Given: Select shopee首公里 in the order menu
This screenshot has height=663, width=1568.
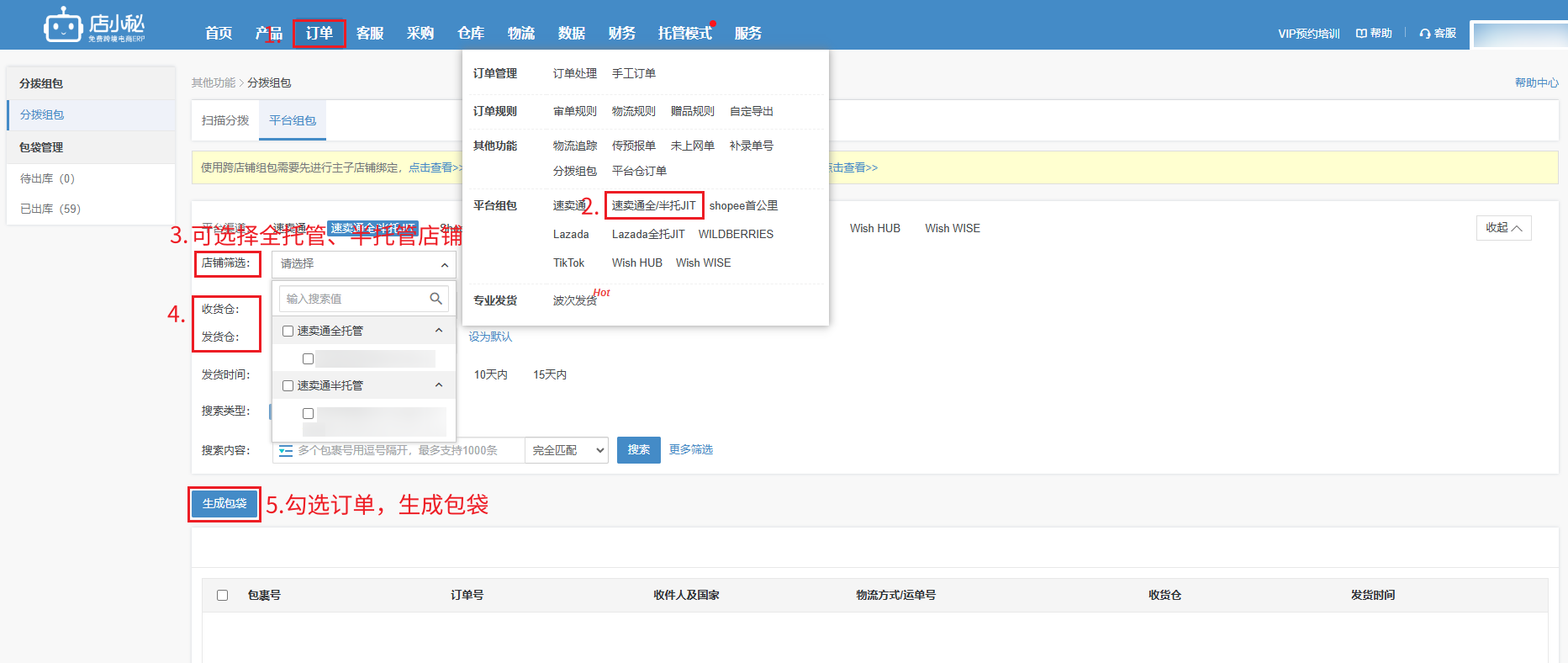Looking at the screenshot, I should pos(744,206).
